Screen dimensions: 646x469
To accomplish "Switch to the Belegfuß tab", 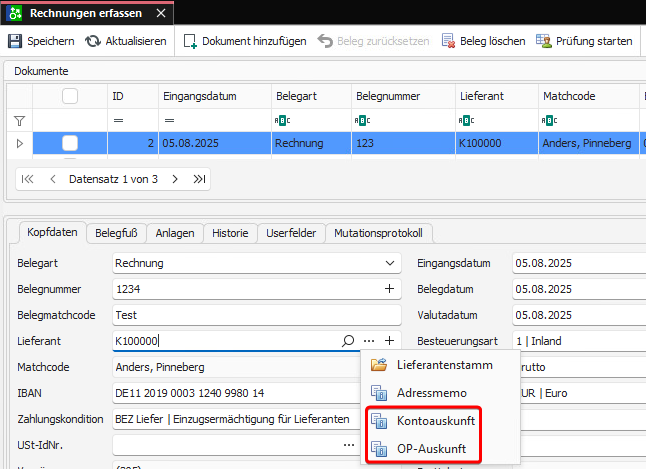I will [x=116, y=233].
